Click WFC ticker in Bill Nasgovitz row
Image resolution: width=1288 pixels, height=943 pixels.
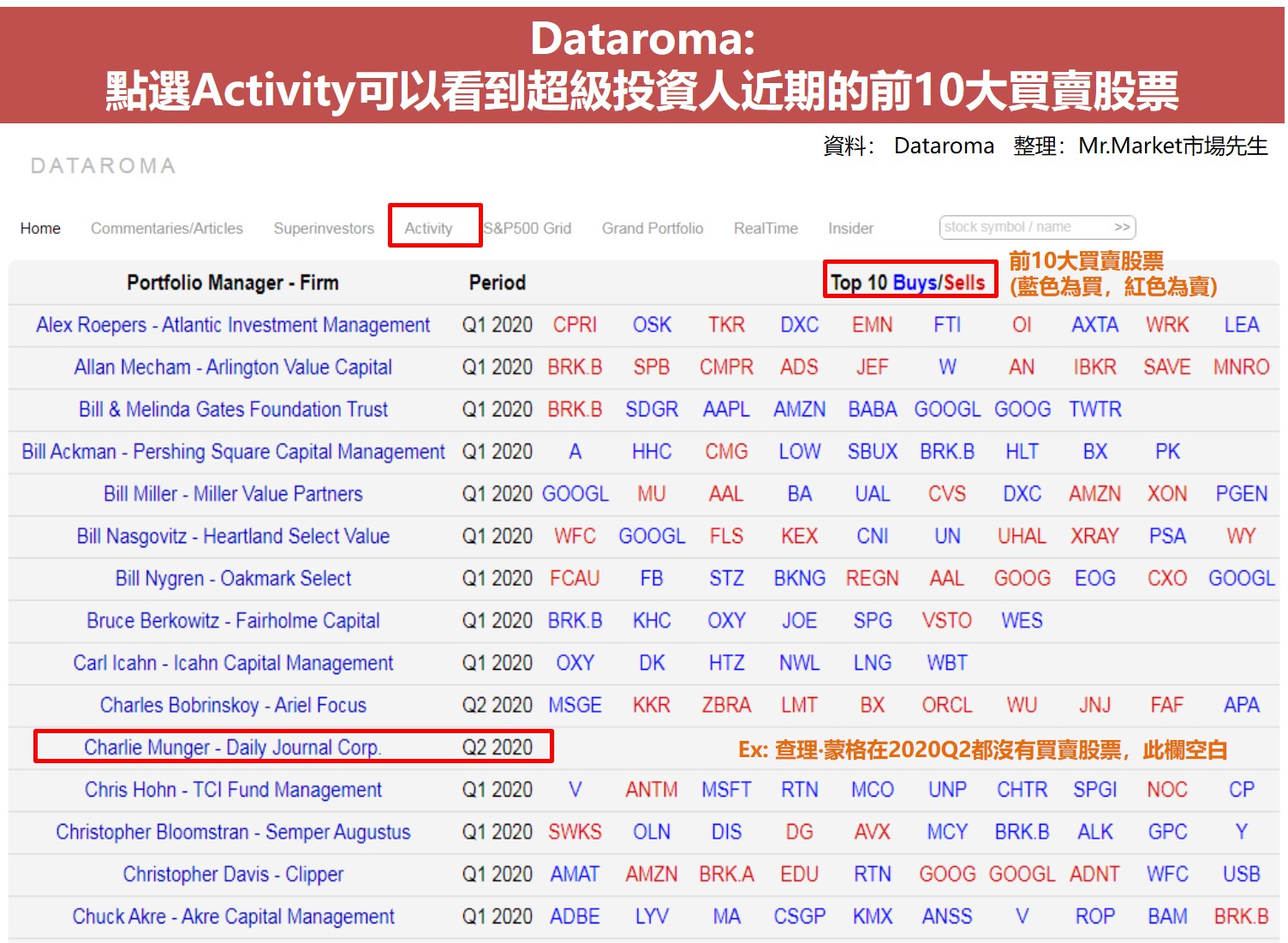575,536
